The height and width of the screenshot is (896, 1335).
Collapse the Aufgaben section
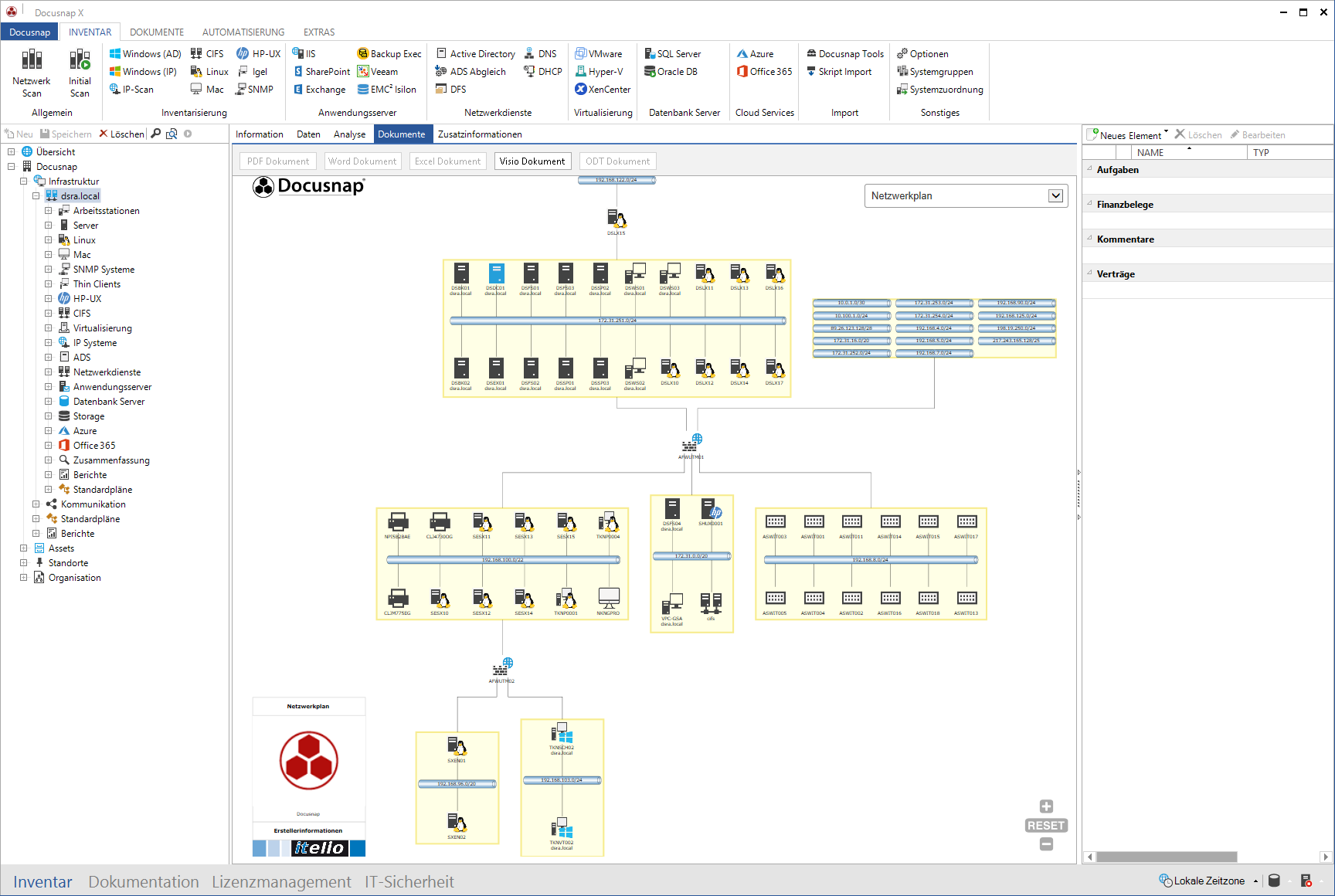1089,169
